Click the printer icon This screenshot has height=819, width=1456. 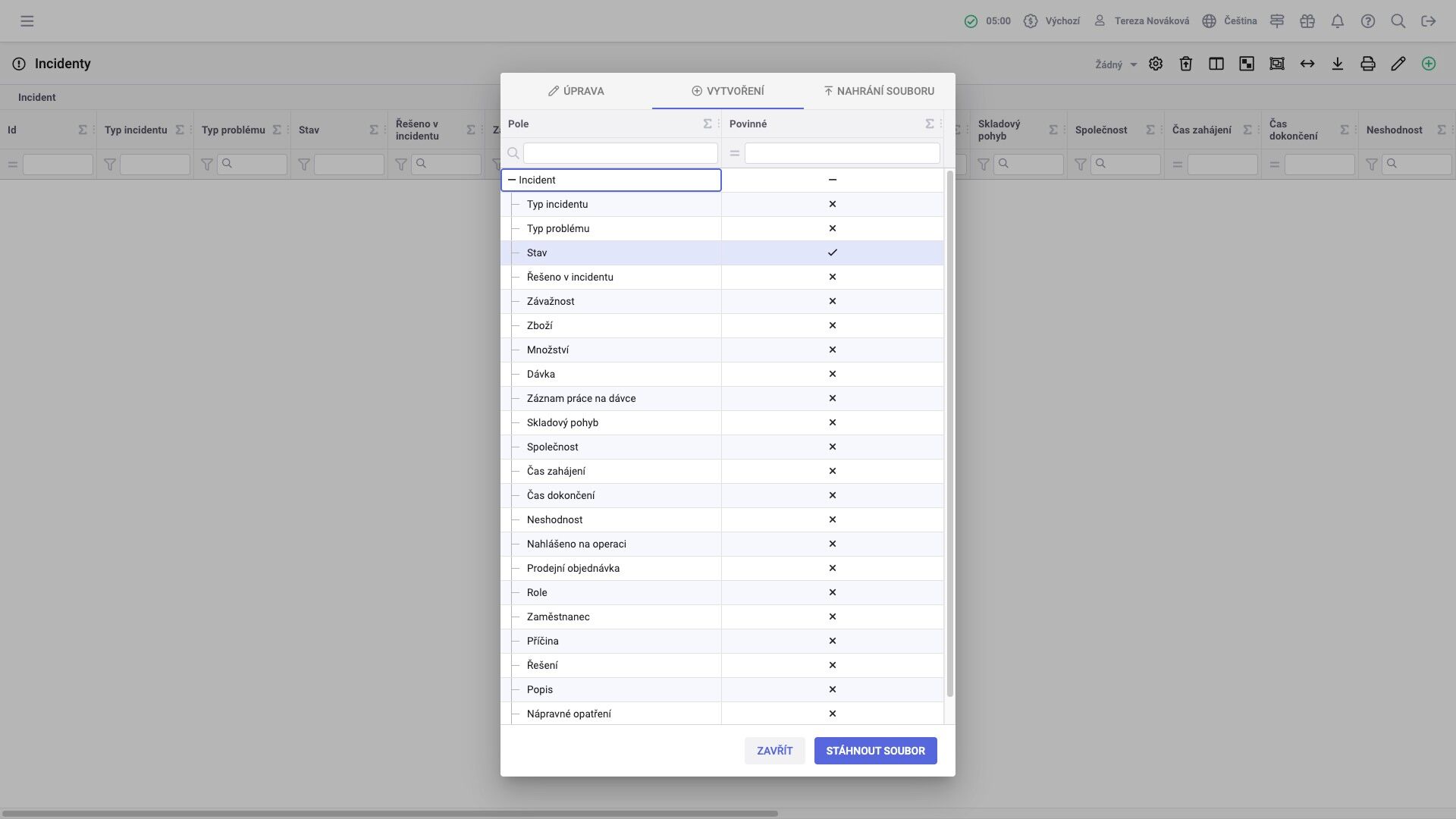(1367, 64)
